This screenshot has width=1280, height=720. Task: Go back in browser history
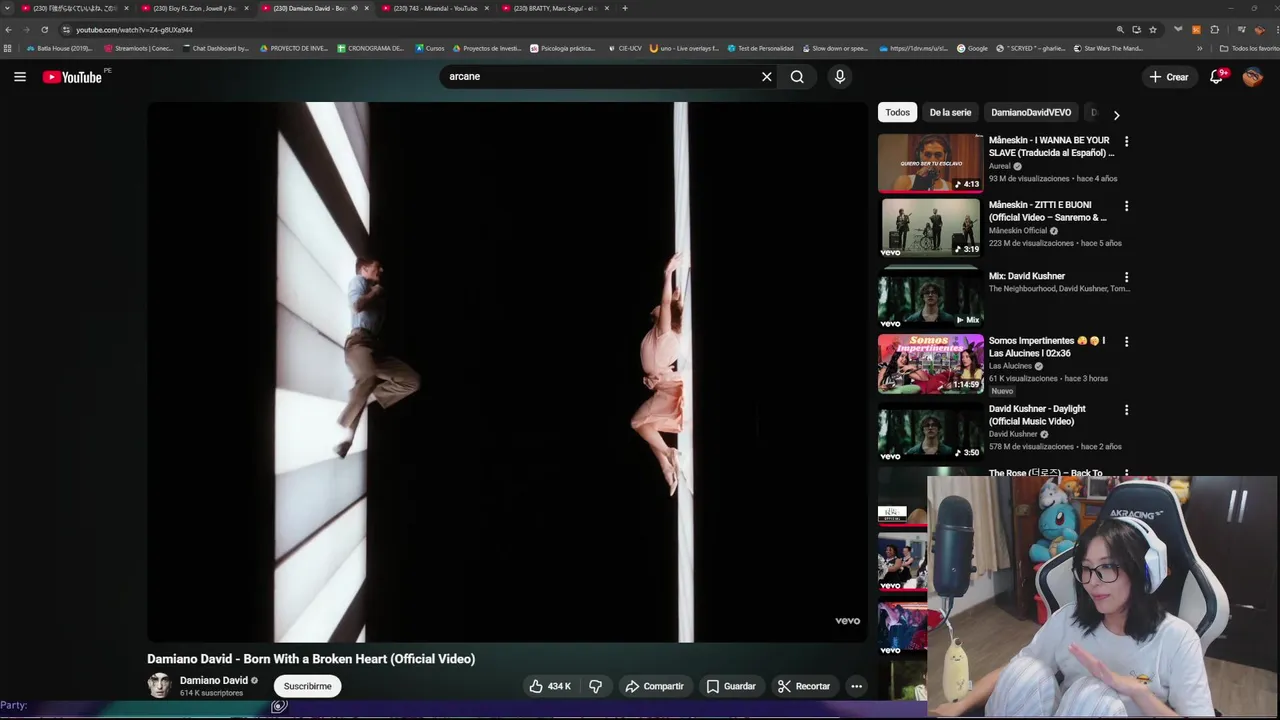point(9,30)
